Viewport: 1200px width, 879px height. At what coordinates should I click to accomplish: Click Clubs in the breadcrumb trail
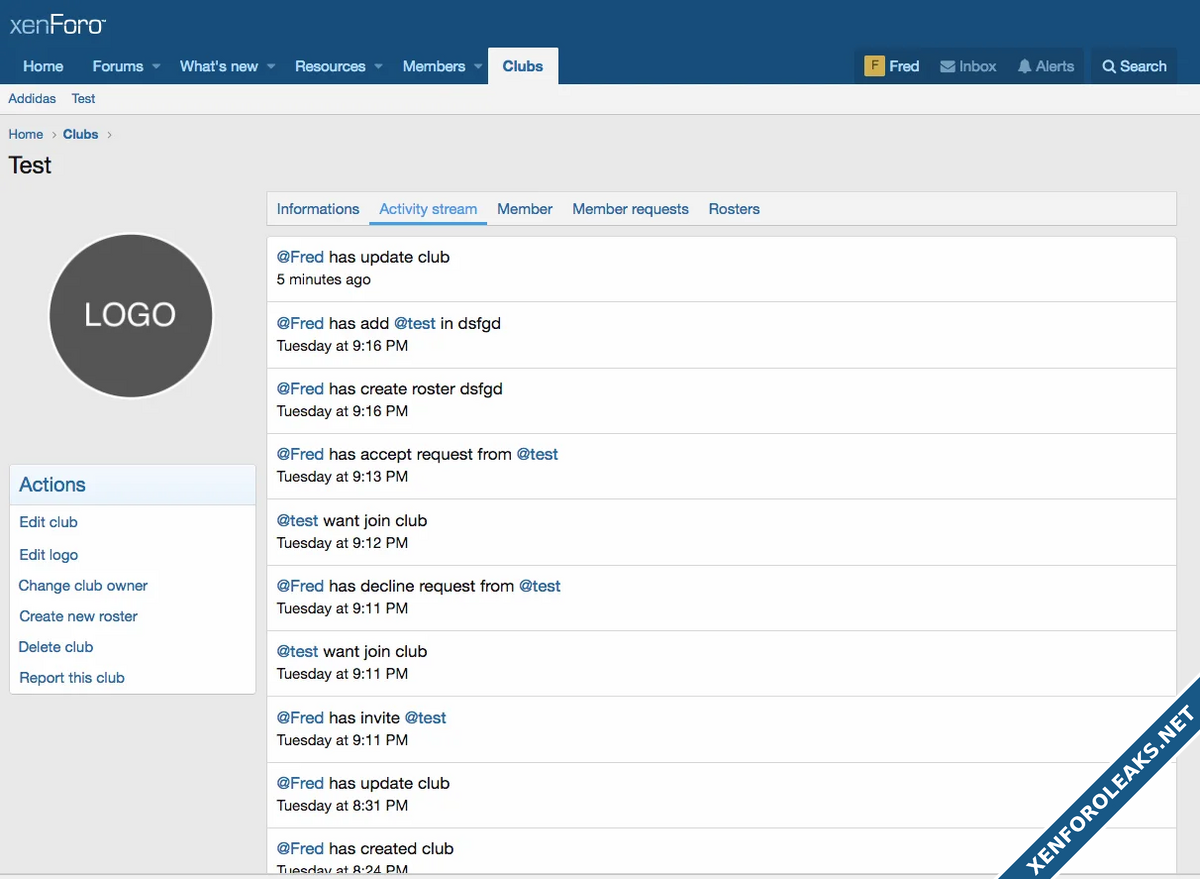coord(81,134)
